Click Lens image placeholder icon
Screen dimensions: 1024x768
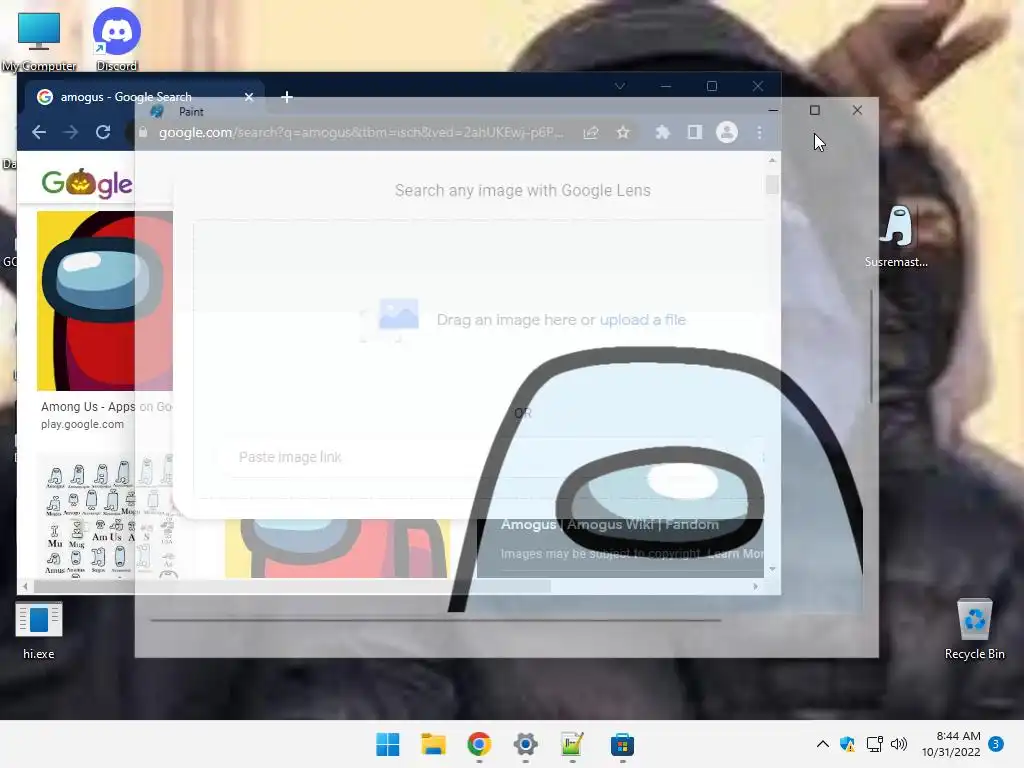pyautogui.click(x=391, y=319)
